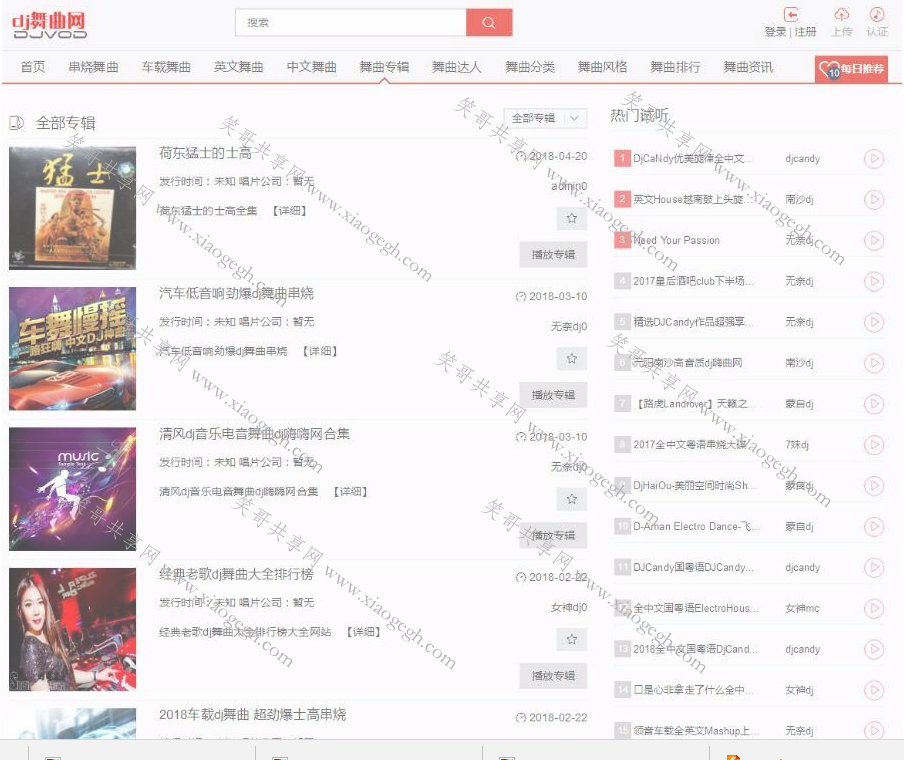Image resolution: width=904 pixels, height=760 pixels.
Task: Play the Need Your Passion track
Action: click(x=874, y=240)
